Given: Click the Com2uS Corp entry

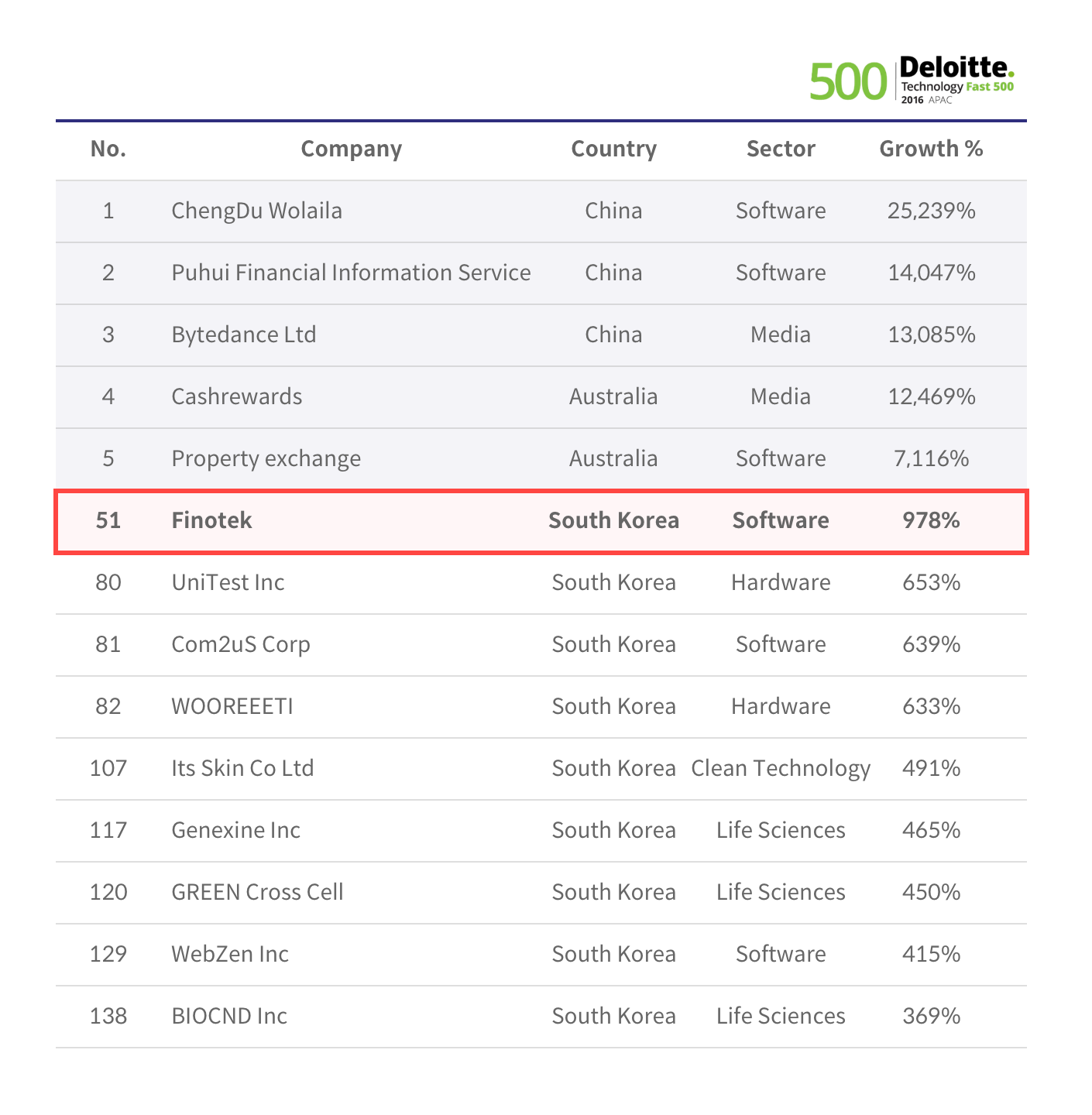Looking at the screenshot, I should [x=241, y=644].
